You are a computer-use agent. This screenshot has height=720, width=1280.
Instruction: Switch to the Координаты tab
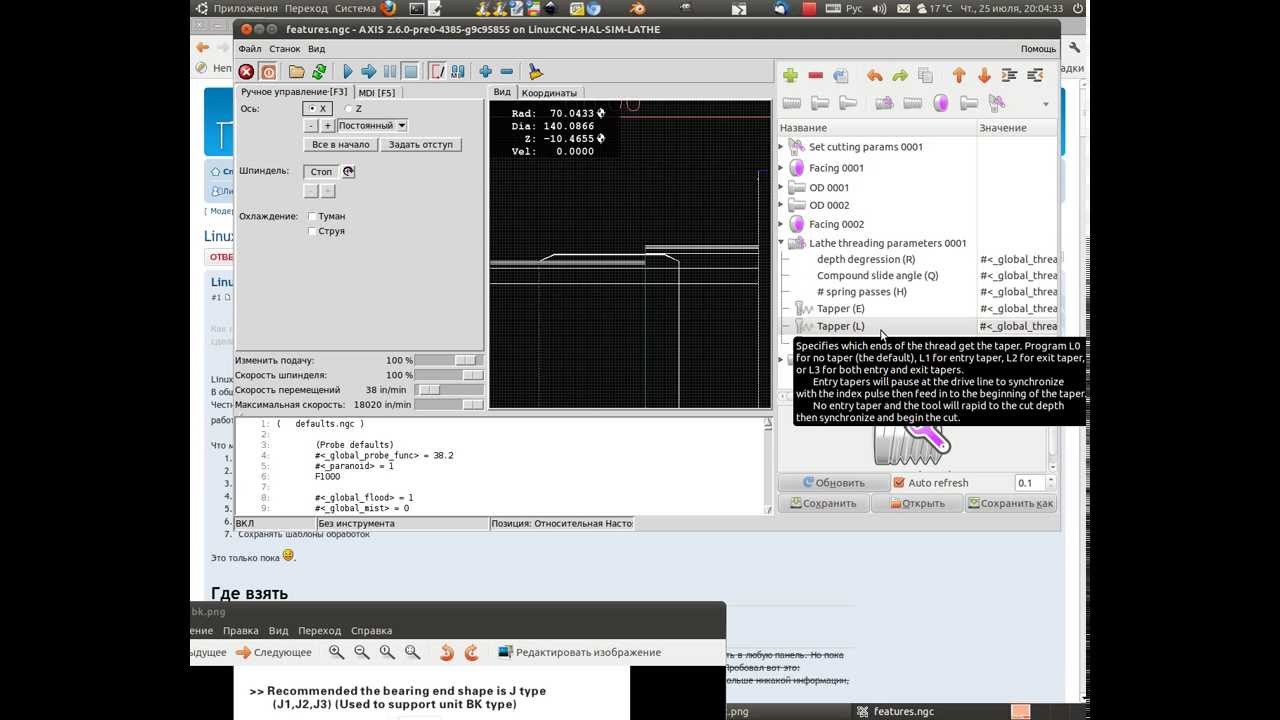(x=549, y=93)
